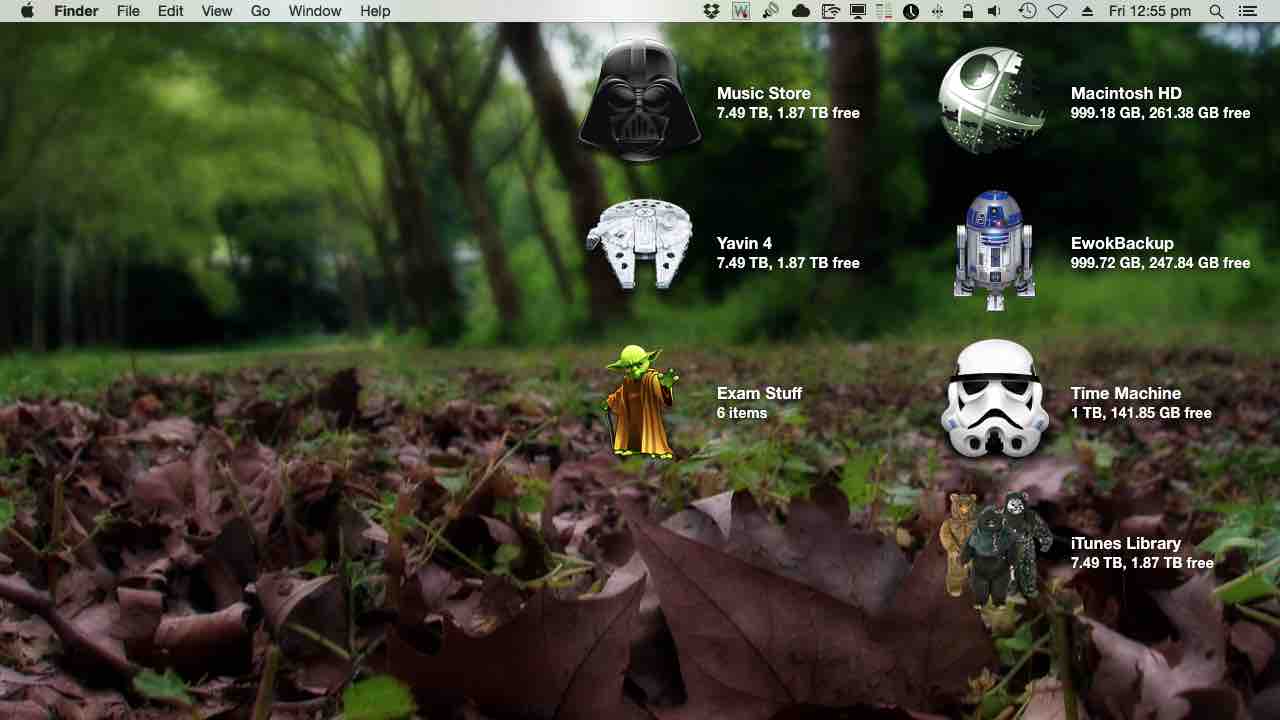This screenshot has height=720, width=1280.
Task: Click '1 TB, 141.85 GB free' text
Action: 1141,413
